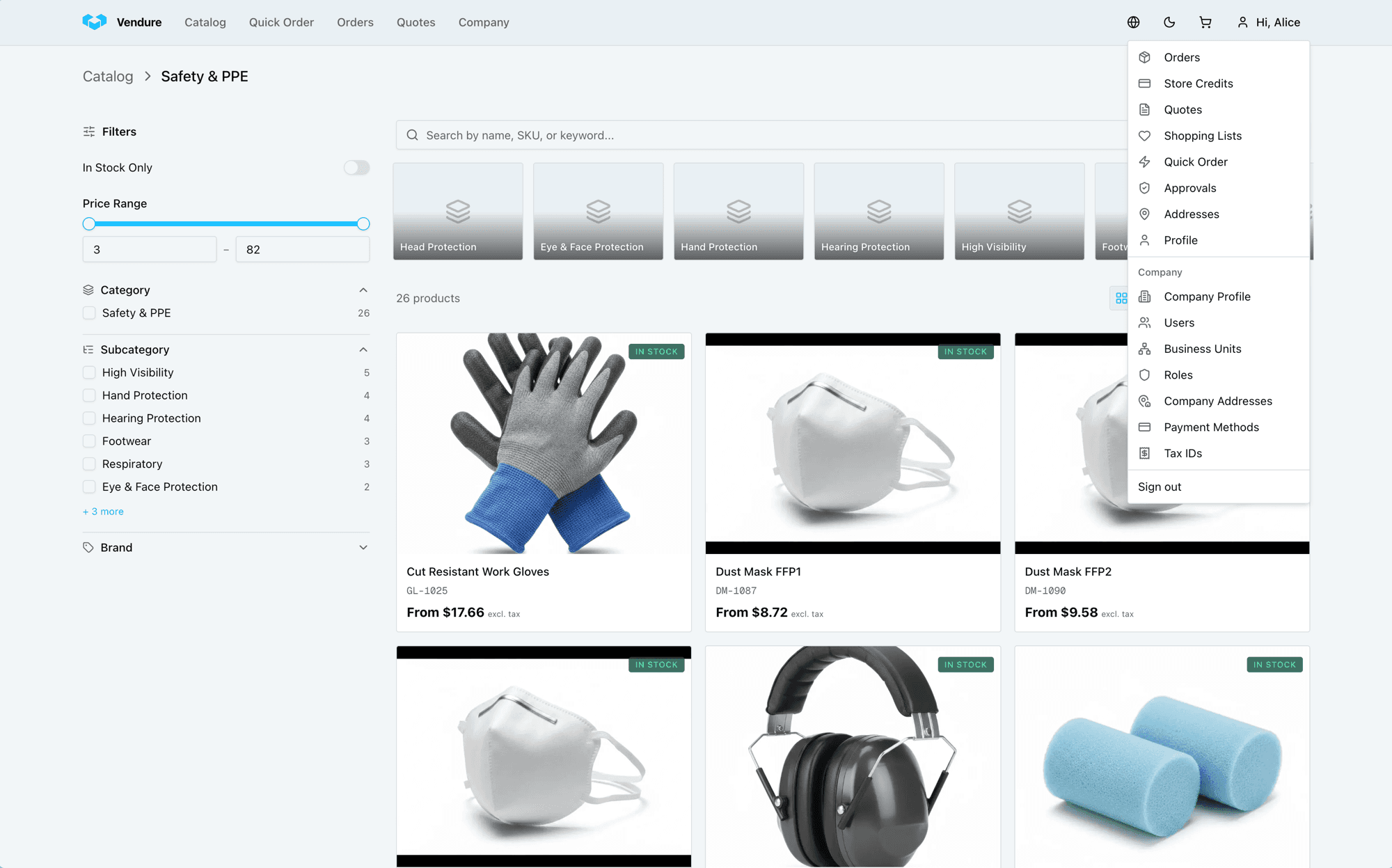
Task: Click the Shopping Lists heart icon
Action: coord(1144,136)
